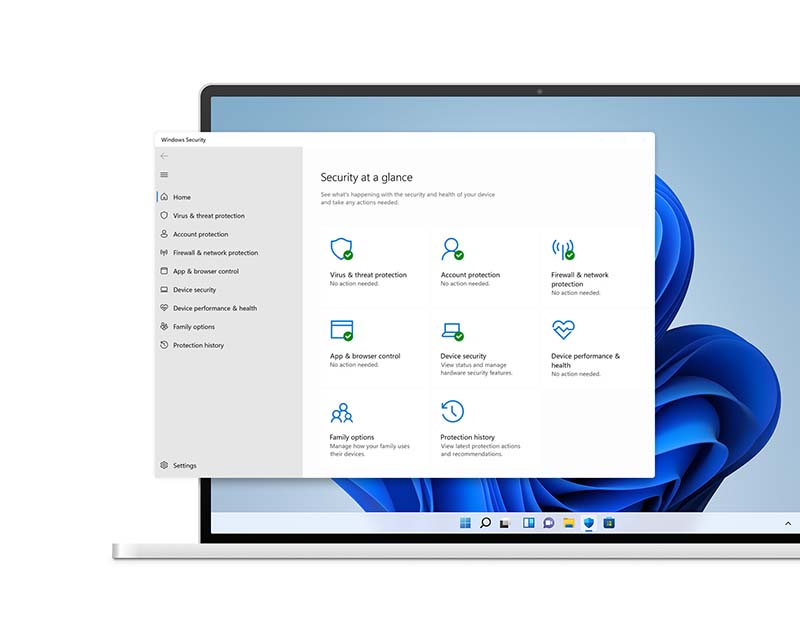
Task: Open Device performance & health card title
Action: point(585,361)
